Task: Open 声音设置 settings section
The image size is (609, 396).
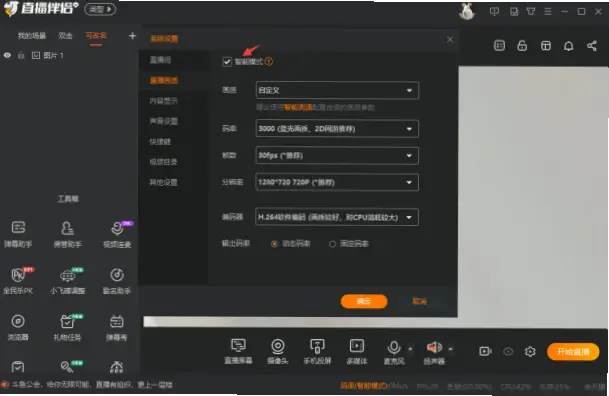Action: [x=164, y=121]
